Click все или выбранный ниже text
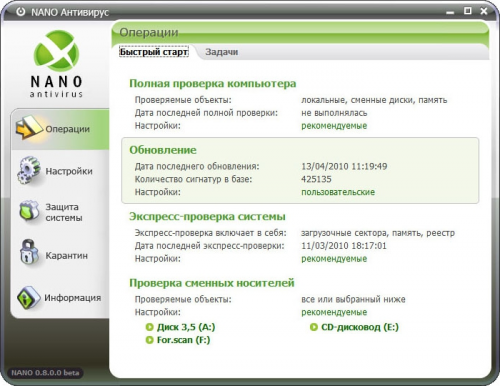This screenshot has height=386, width=500. pos(353,299)
